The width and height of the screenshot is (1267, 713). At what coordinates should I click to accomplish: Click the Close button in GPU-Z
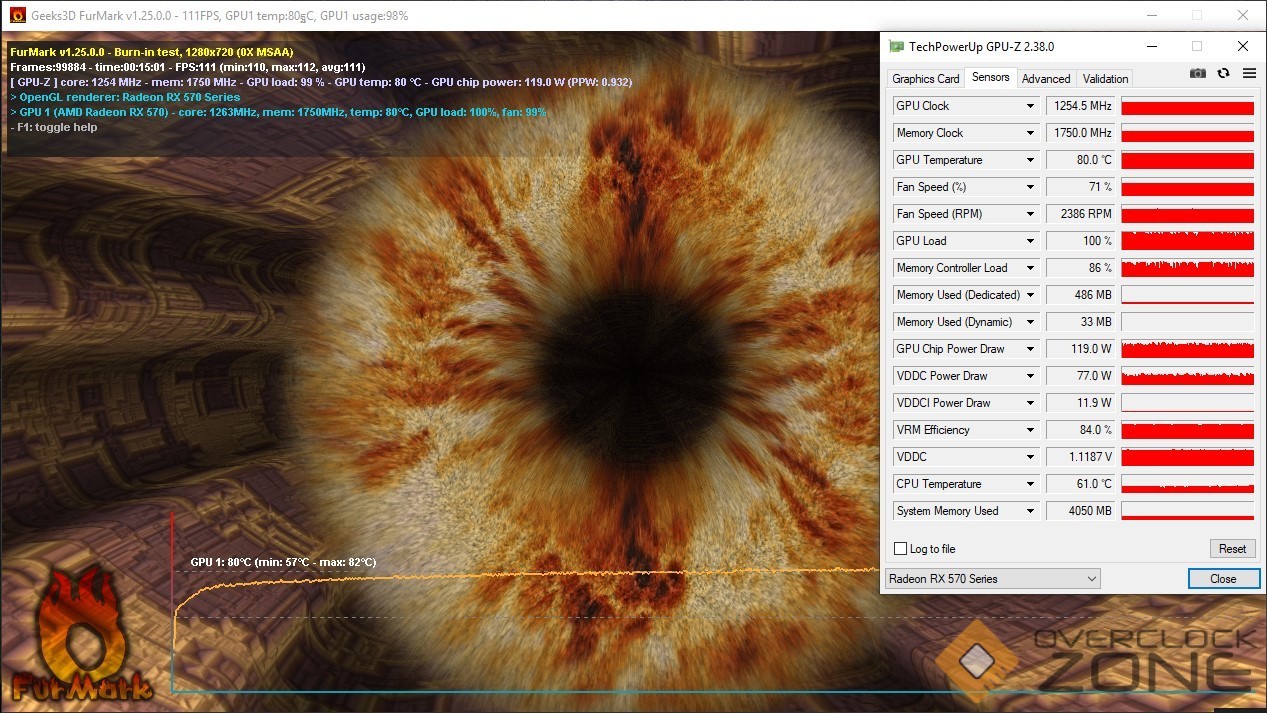1222,579
